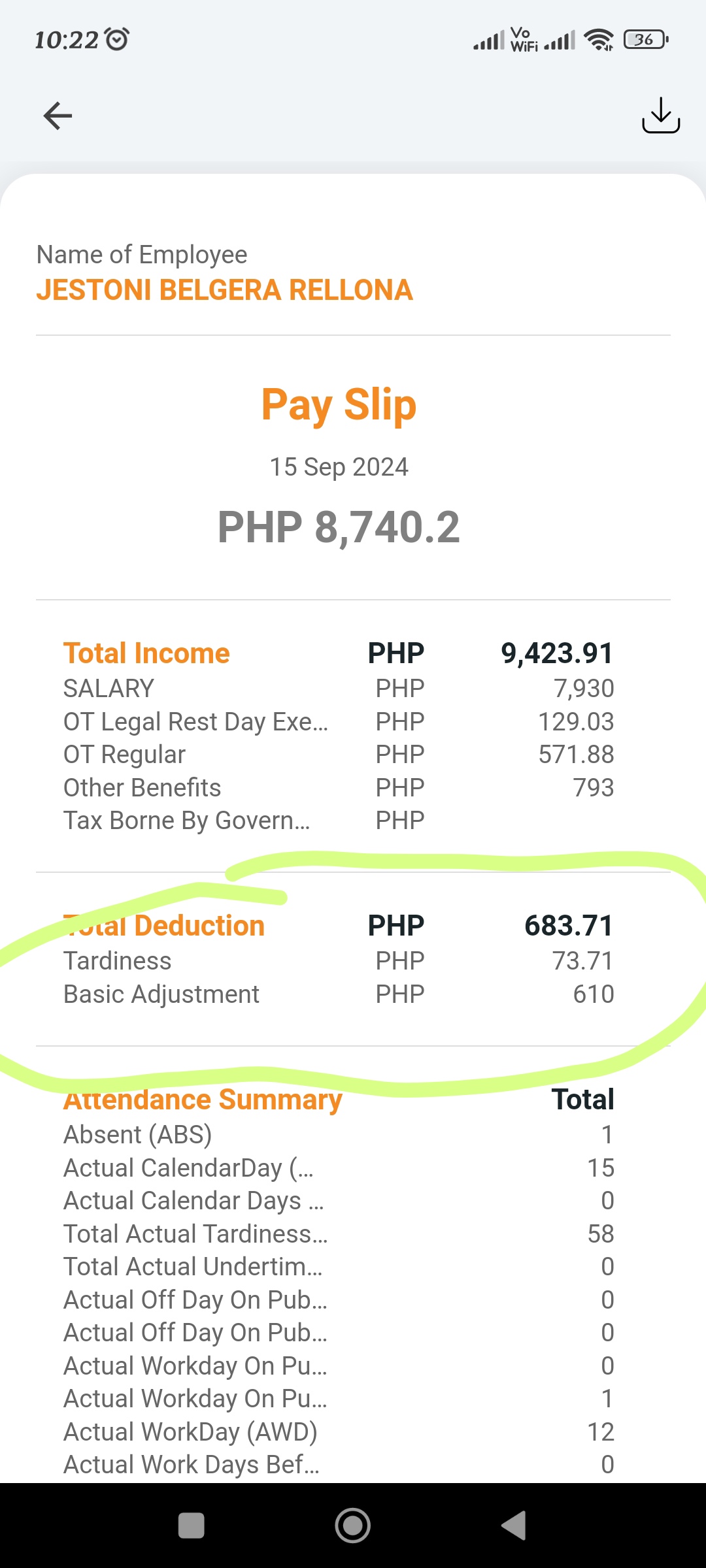The width and height of the screenshot is (706, 1568).
Task: Select the Total Deduction heading
Action: point(165,926)
